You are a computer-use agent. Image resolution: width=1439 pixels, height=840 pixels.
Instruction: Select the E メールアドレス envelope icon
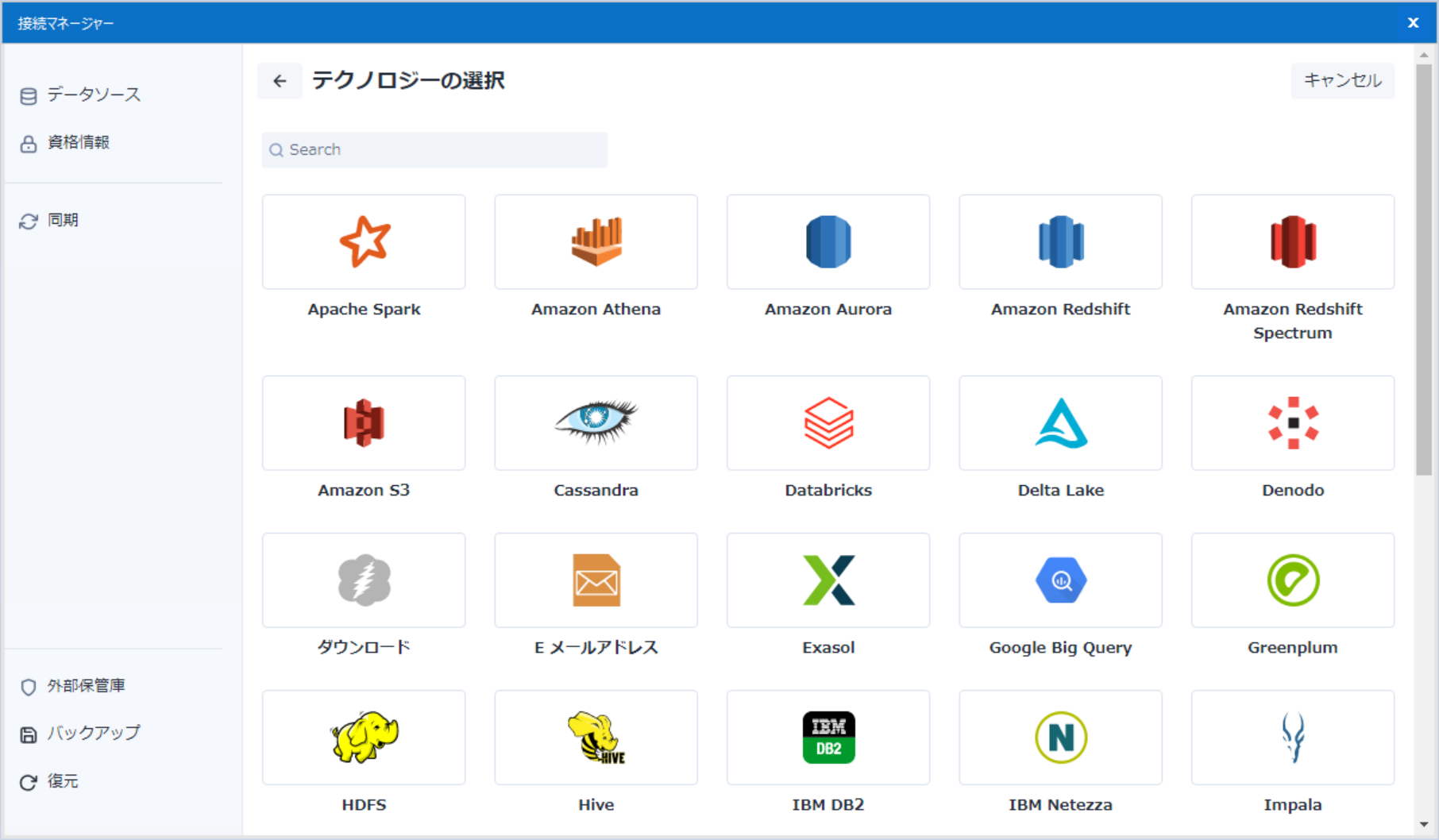click(x=596, y=580)
